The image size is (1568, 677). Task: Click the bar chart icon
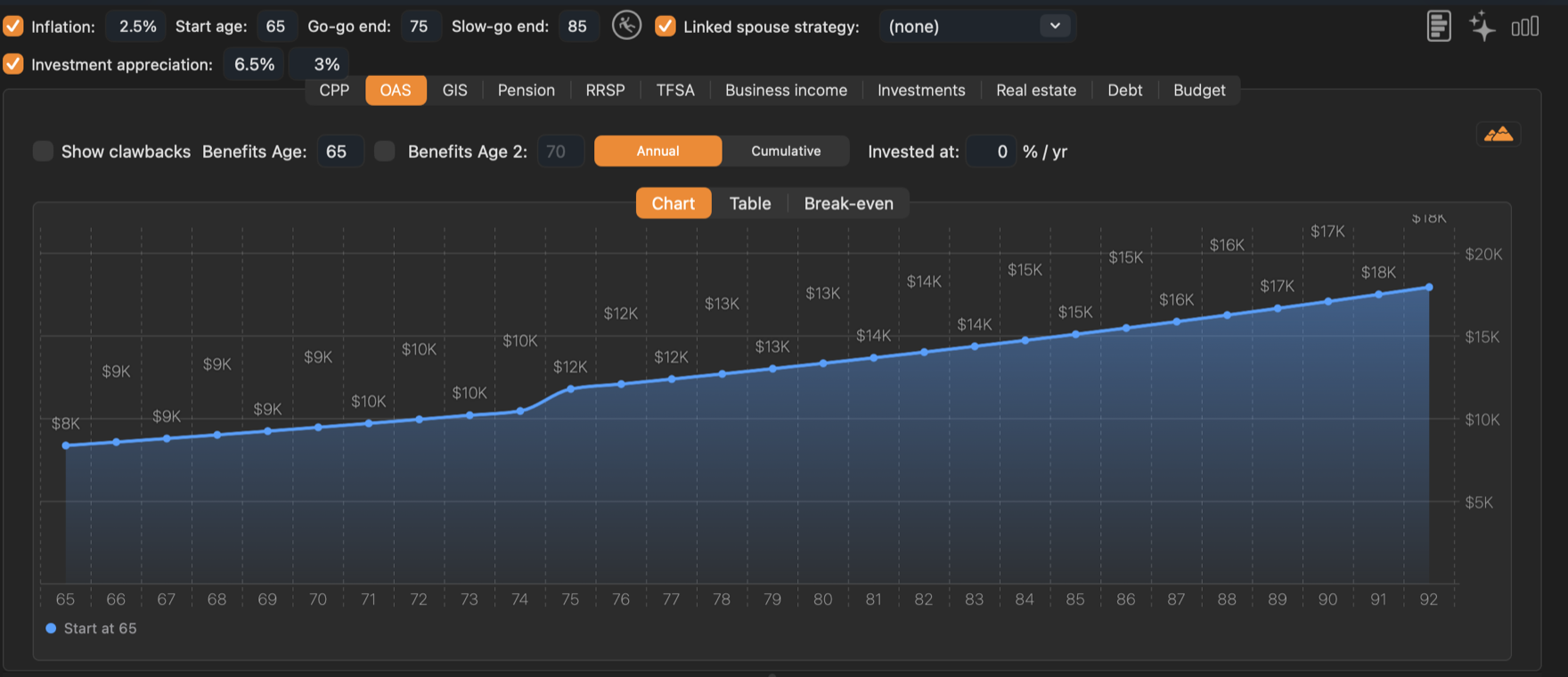[1525, 27]
